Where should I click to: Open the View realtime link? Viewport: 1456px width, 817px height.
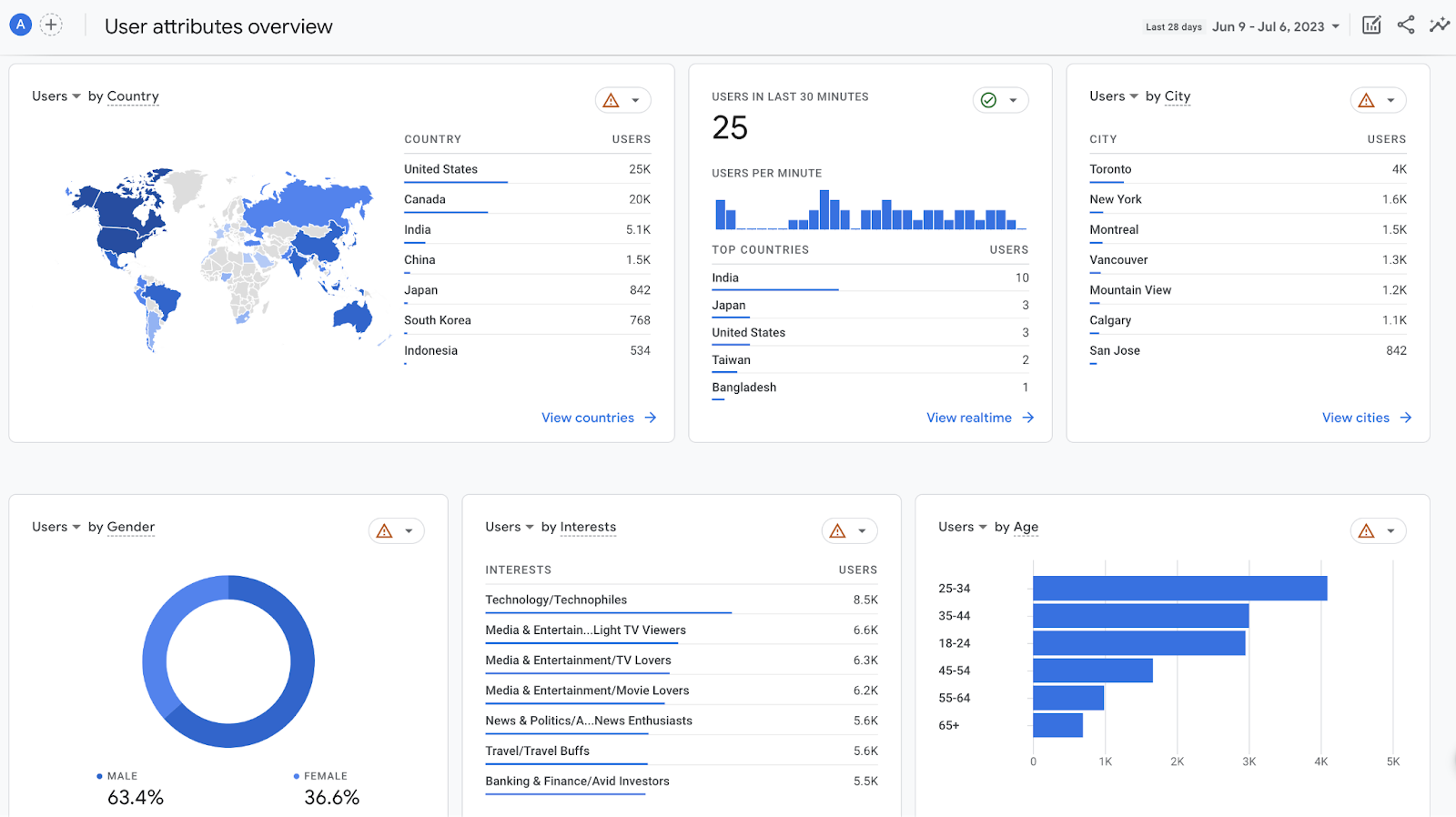pos(980,418)
